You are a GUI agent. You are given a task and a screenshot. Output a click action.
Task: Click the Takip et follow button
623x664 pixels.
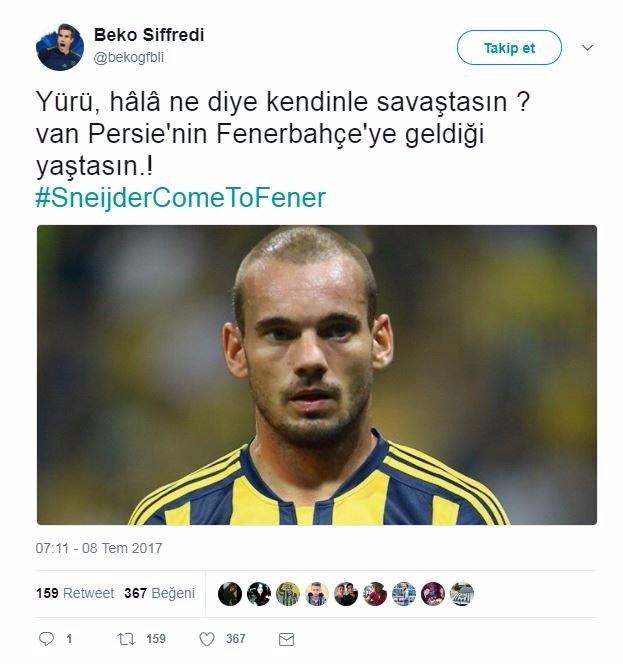(x=509, y=47)
